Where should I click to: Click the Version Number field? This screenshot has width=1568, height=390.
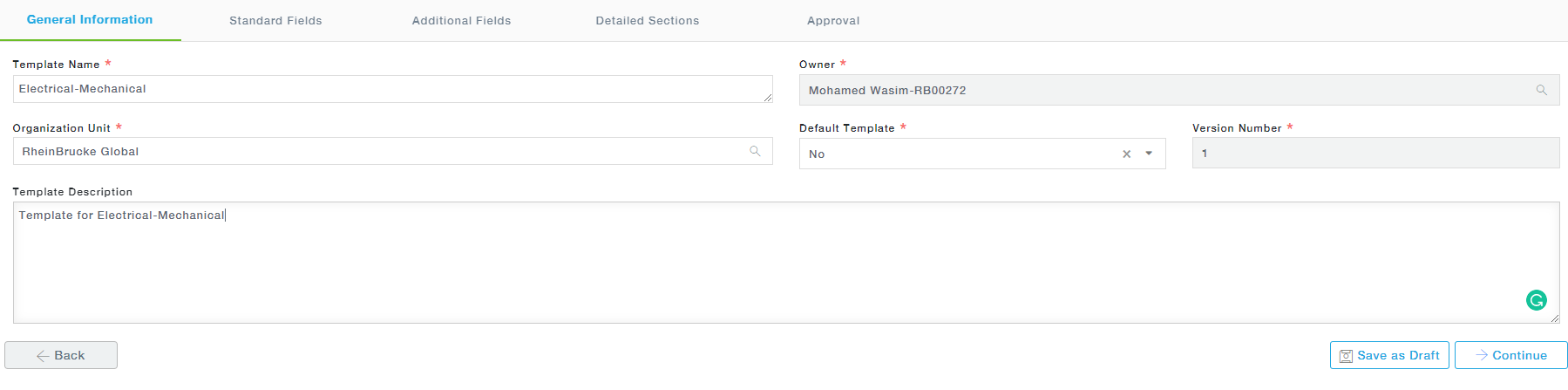[x=1375, y=154]
